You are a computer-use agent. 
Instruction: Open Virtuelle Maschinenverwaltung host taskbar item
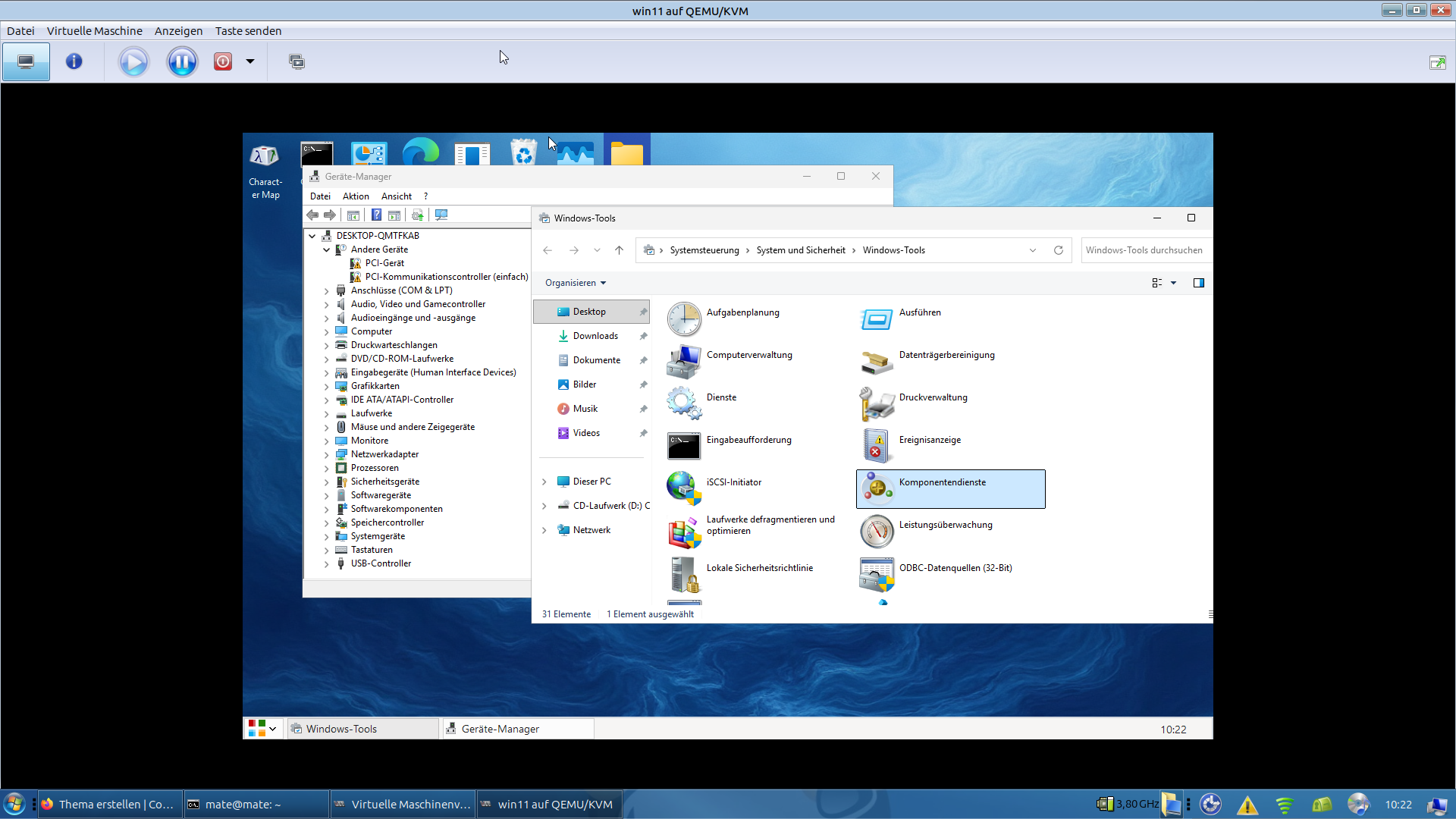(403, 805)
